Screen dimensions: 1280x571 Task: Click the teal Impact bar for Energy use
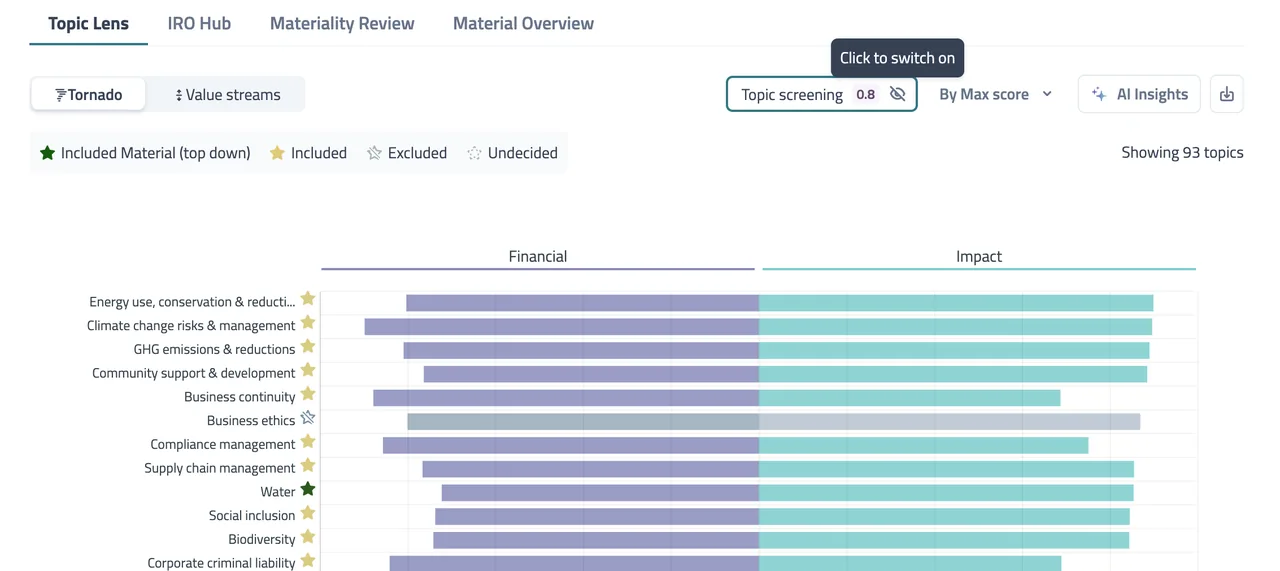point(956,302)
